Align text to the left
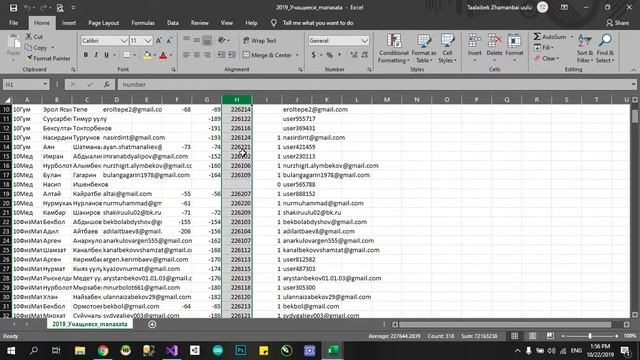Image resolution: width=640 pixels, height=360 pixels. tap(186, 55)
